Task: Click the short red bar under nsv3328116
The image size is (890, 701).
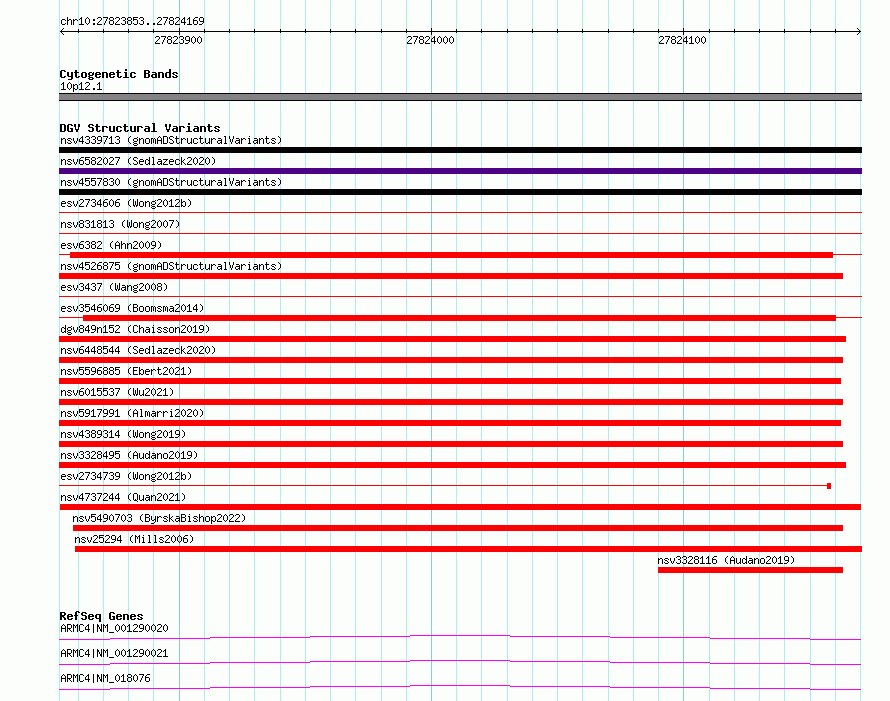Action: pos(750,570)
